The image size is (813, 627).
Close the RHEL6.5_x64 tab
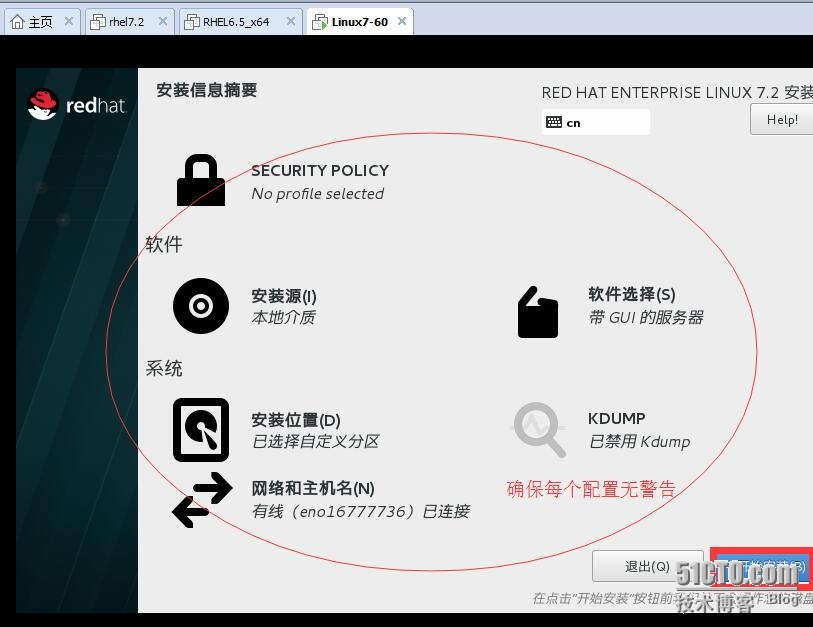pos(291,21)
